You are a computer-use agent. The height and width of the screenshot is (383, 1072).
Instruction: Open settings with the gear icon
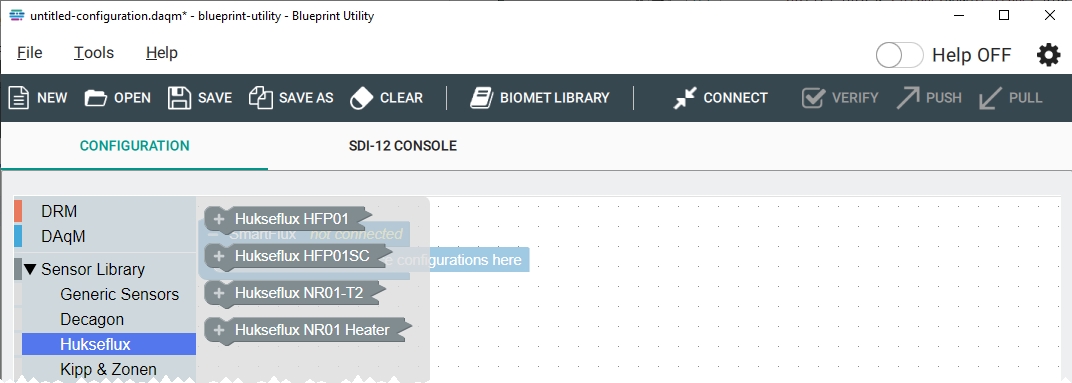pos(1049,55)
